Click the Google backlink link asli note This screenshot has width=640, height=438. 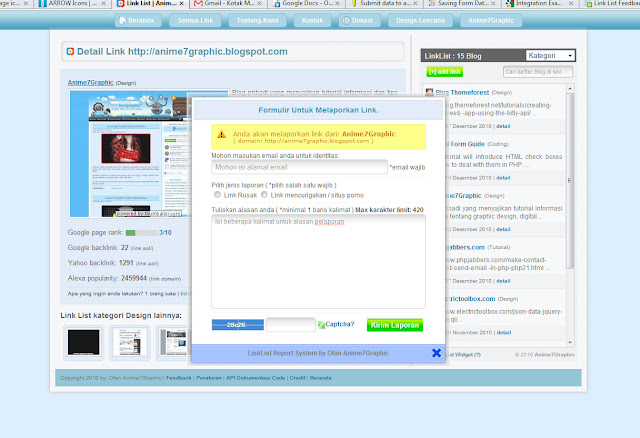pos(142,248)
